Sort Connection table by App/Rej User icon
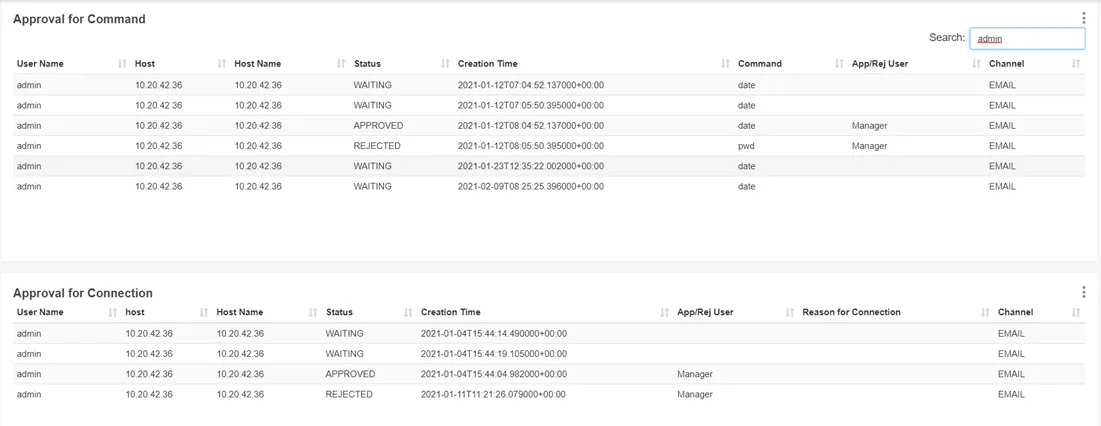This screenshot has height=426, width=1101. coord(790,312)
